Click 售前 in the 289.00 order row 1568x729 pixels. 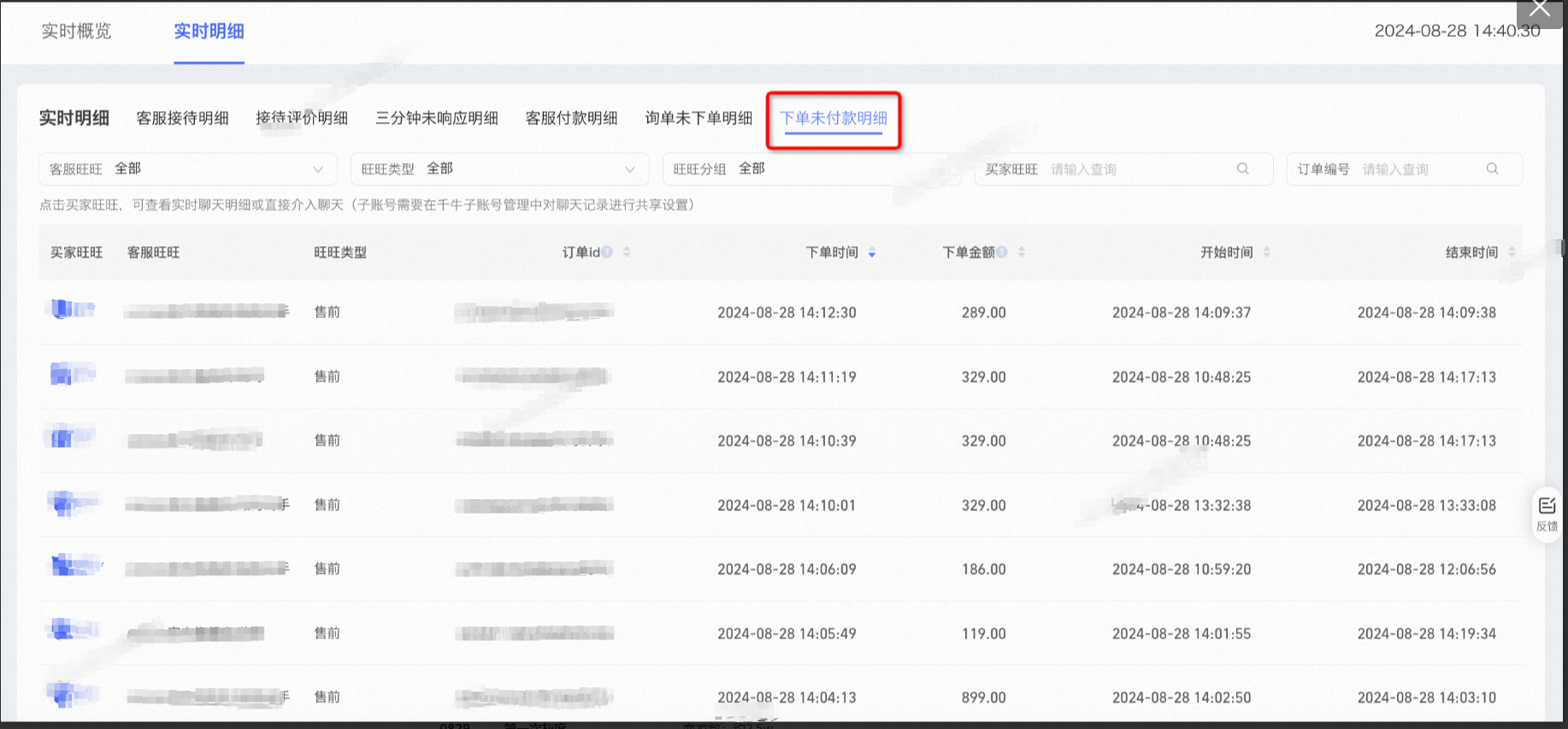click(x=327, y=312)
